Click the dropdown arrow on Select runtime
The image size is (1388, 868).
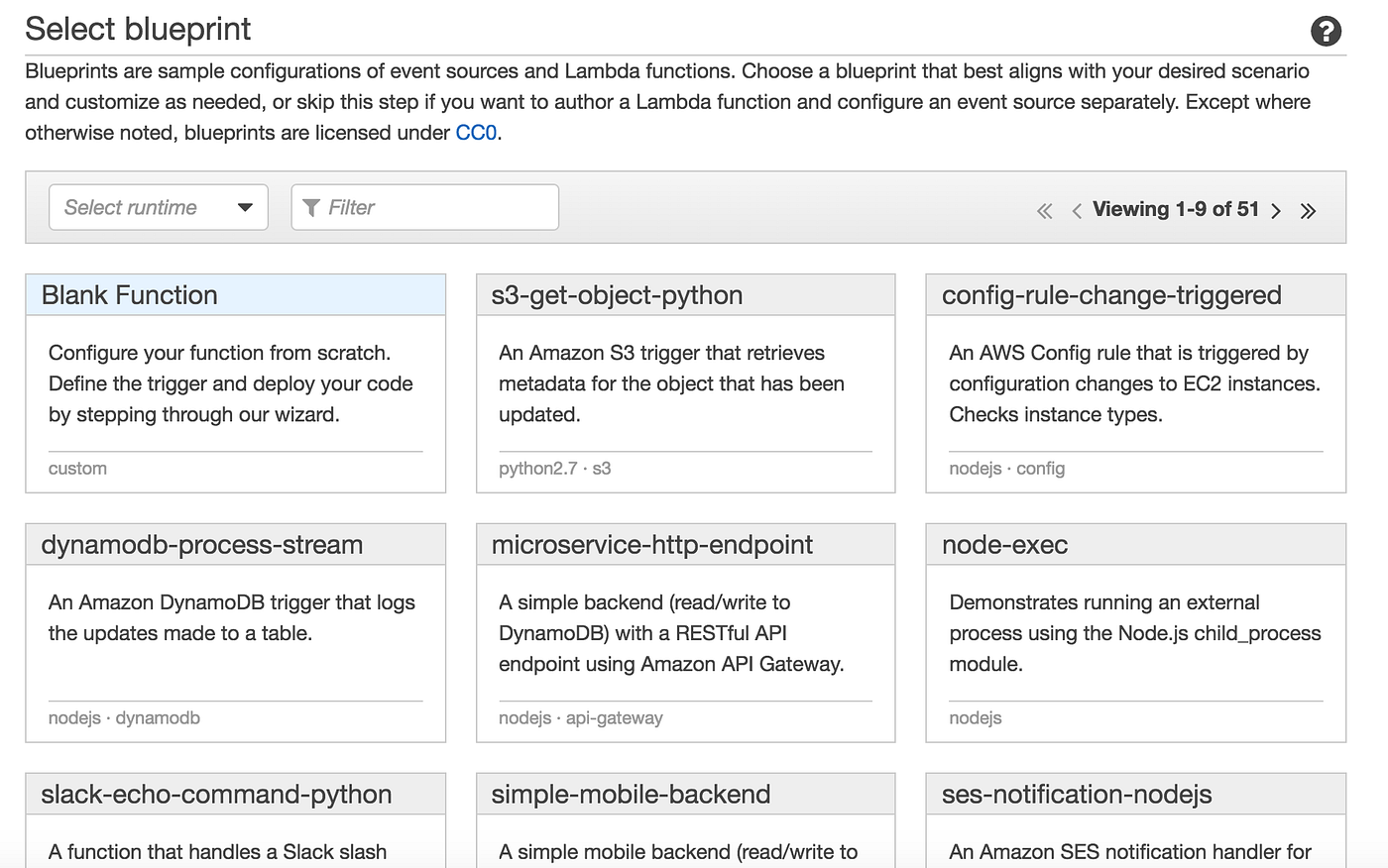point(244,207)
